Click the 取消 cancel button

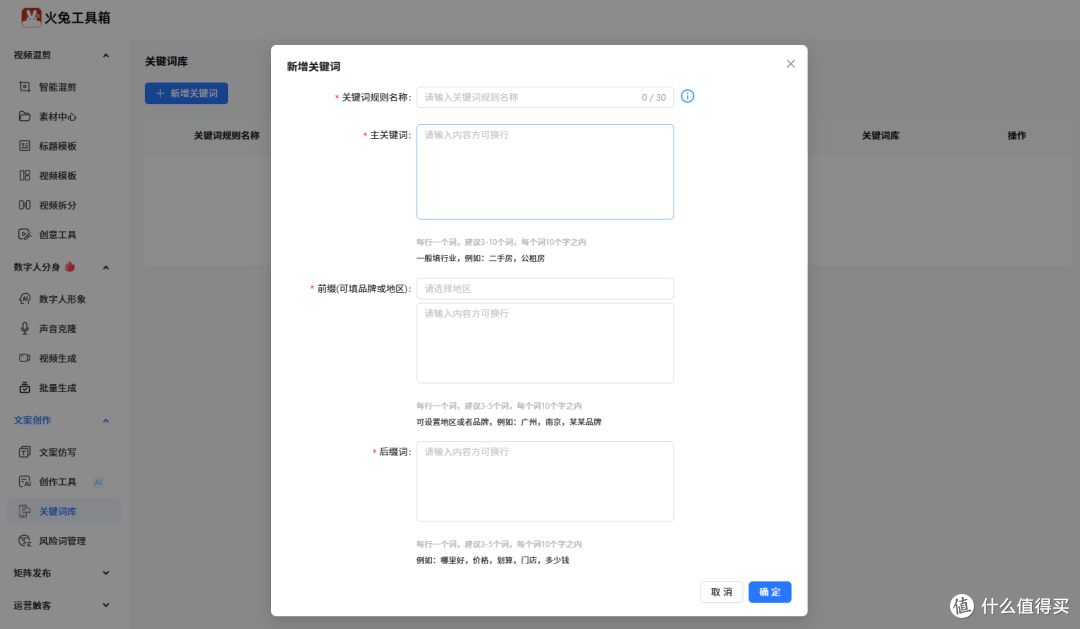[721, 592]
